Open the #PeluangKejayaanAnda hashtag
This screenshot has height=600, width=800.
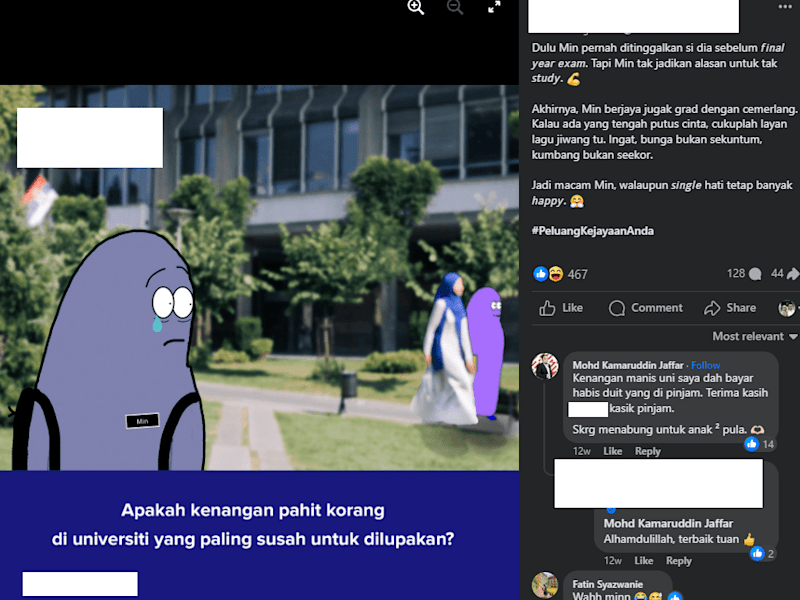point(592,231)
